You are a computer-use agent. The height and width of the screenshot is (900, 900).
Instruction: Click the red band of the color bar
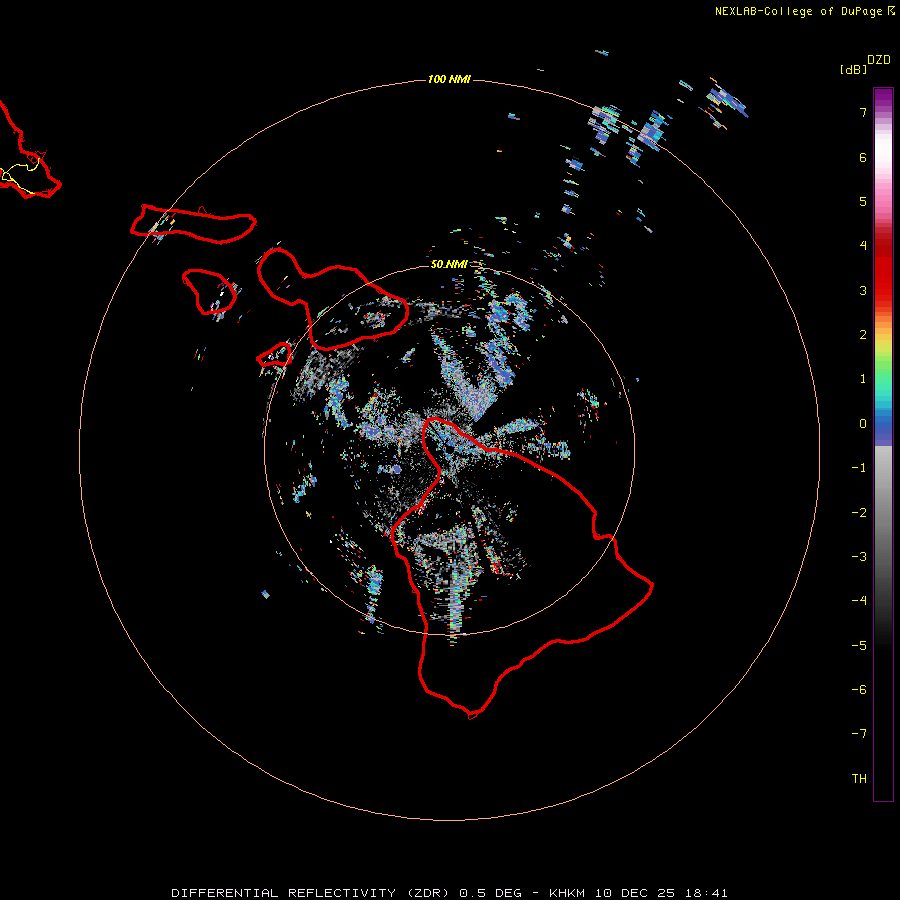(x=883, y=267)
